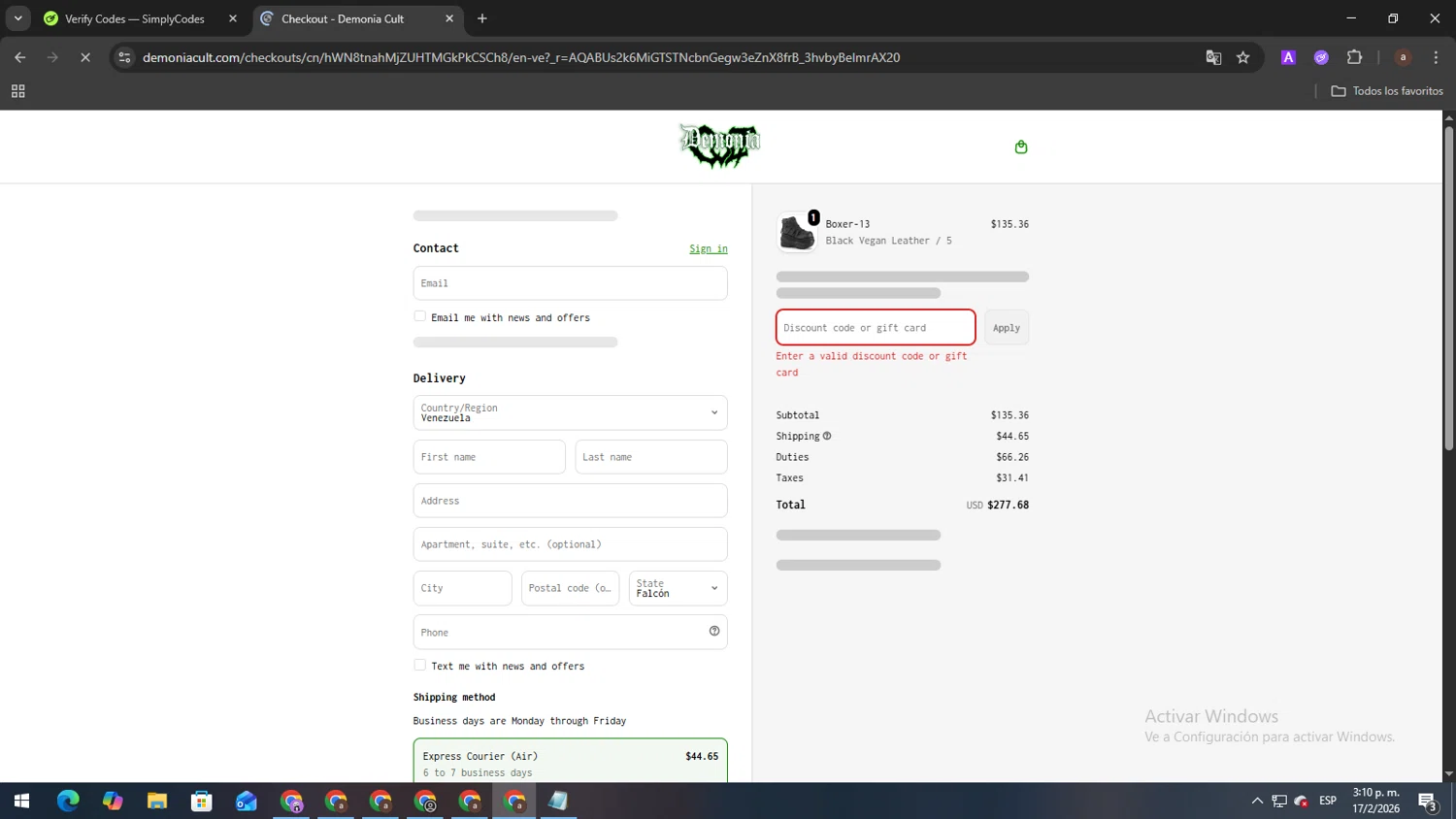1456x819 pixels.
Task: Open the tab search dropdown arrow
Action: (x=17, y=18)
